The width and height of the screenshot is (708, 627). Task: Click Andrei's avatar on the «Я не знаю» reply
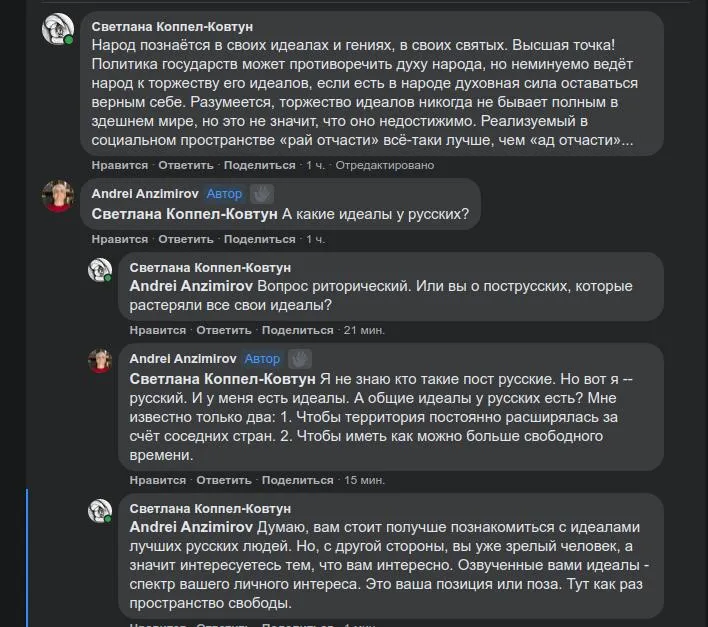[100, 360]
